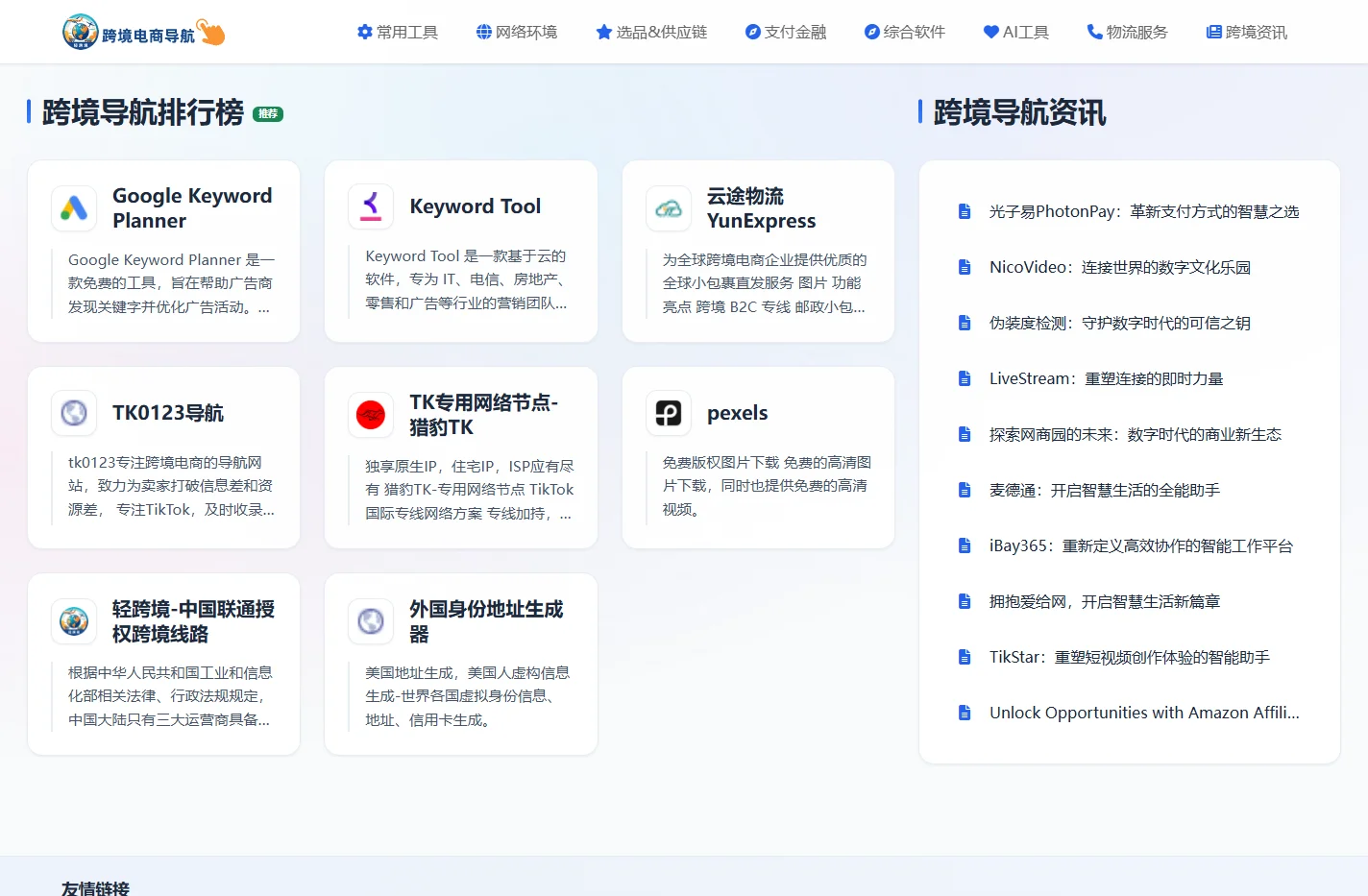1368x896 pixels.
Task: Open the 云途物流 YunExpress title link
Action: pyautogui.click(x=762, y=208)
